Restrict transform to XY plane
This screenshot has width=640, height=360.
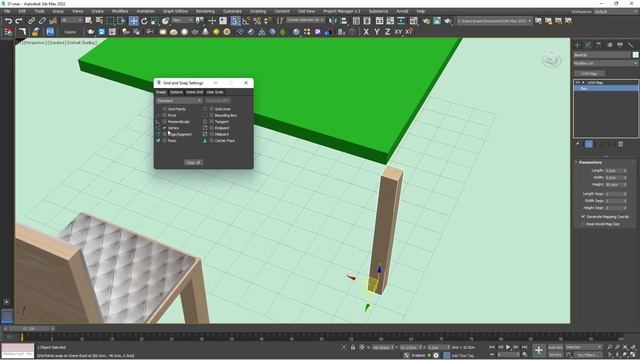(x=398, y=32)
